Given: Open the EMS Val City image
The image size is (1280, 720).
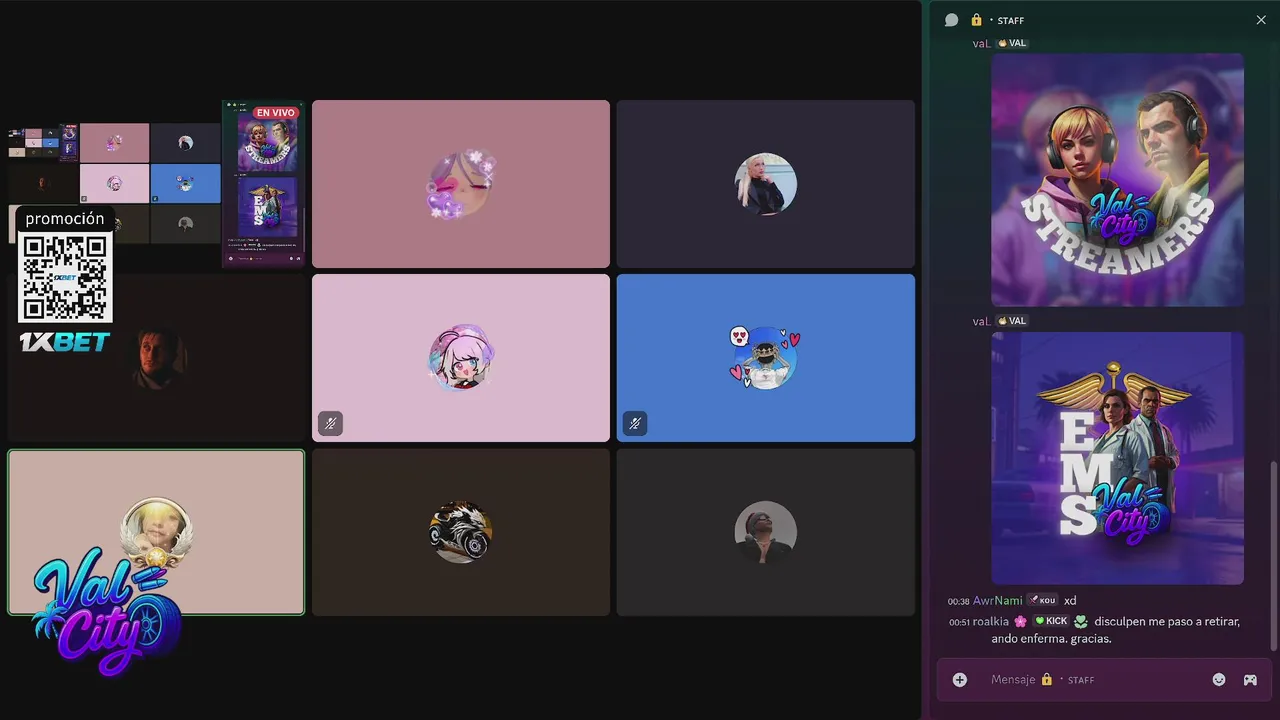Looking at the screenshot, I should [x=1118, y=458].
